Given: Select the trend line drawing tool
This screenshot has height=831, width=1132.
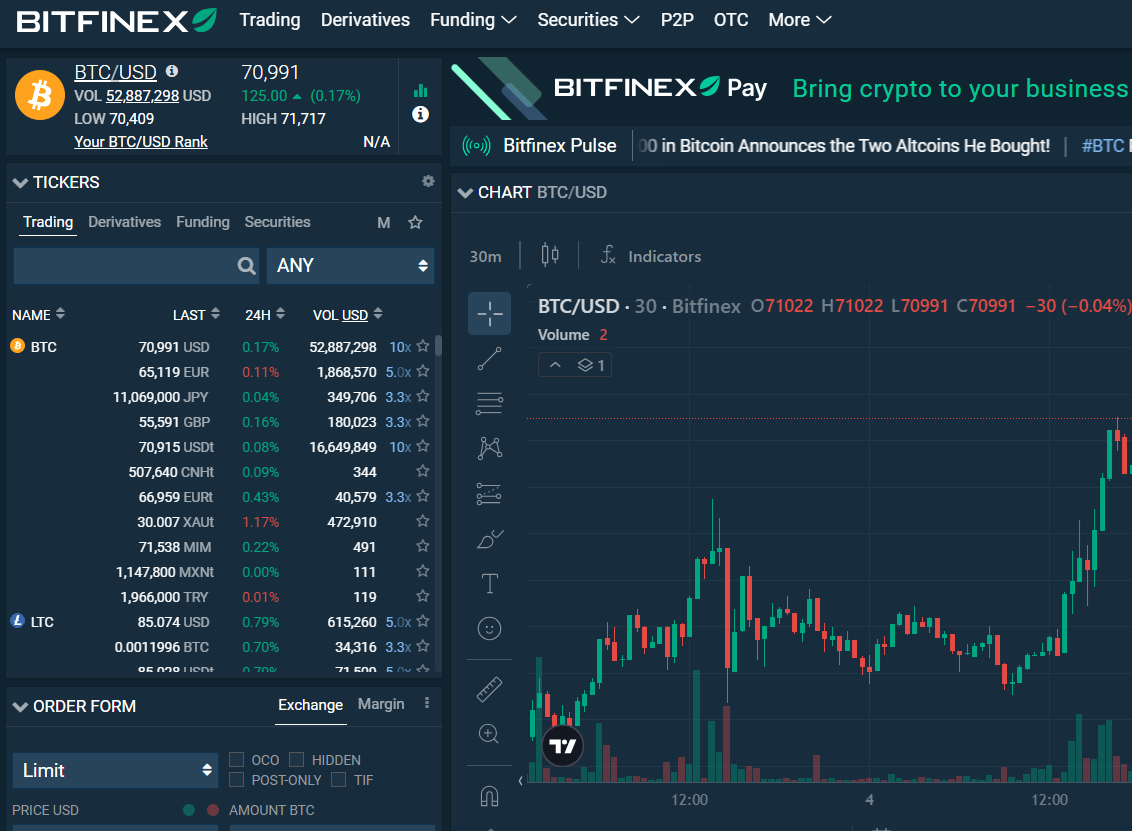Looking at the screenshot, I should [x=489, y=359].
